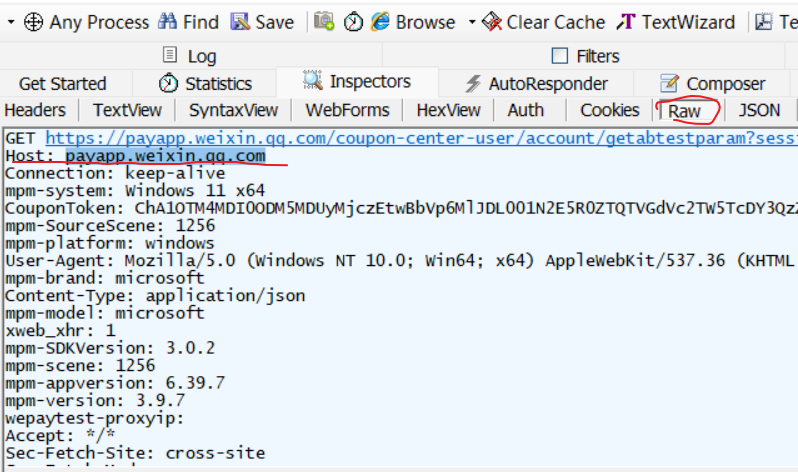Open the Statistics tab
The image size is (798, 472).
(x=206, y=84)
